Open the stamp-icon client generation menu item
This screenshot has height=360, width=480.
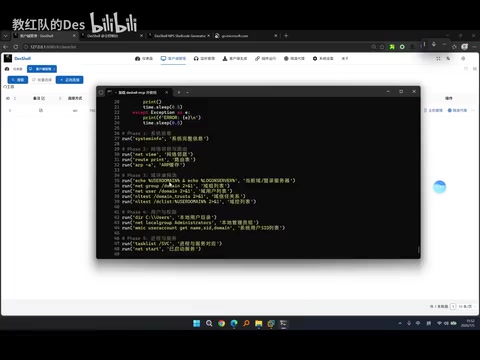tap(235, 58)
